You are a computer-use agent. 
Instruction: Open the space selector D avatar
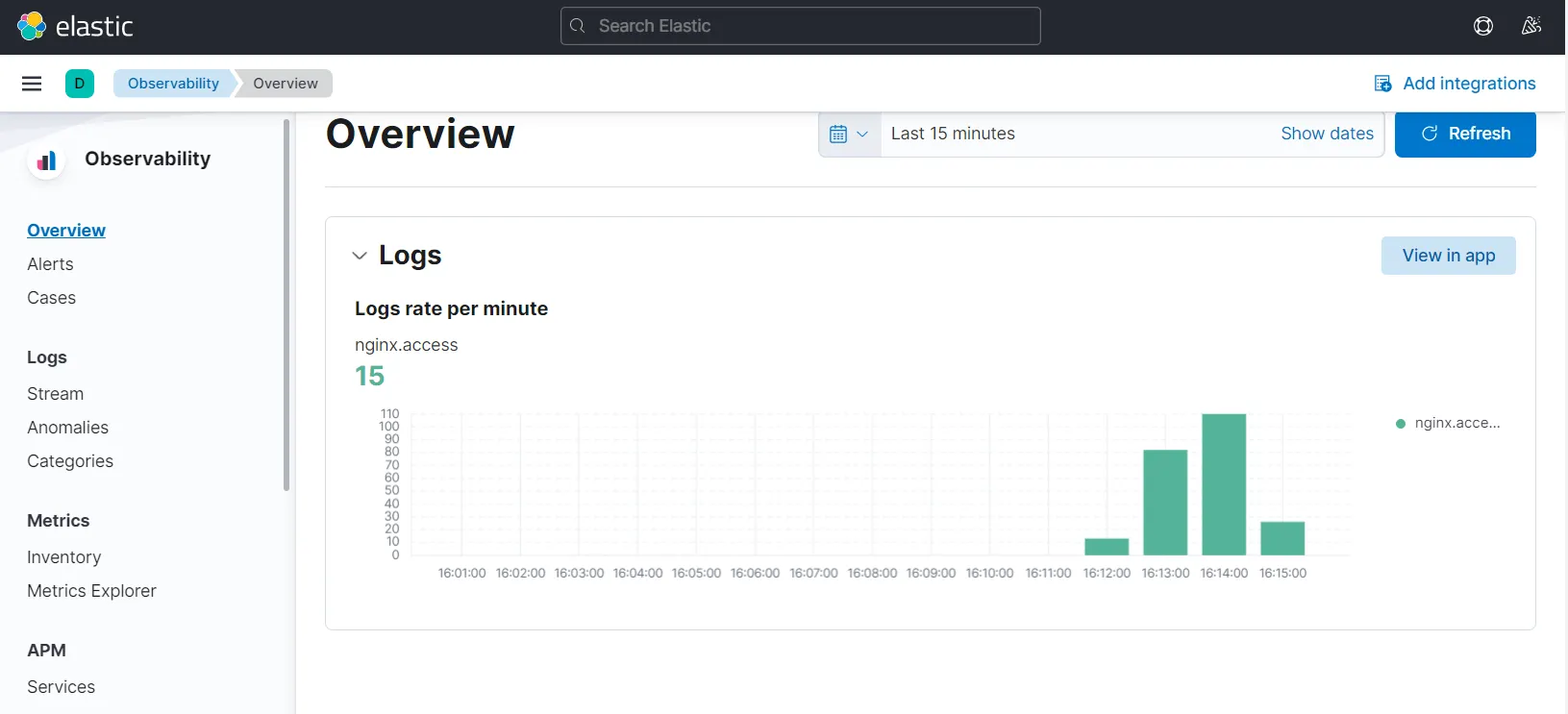pyautogui.click(x=80, y=84)
